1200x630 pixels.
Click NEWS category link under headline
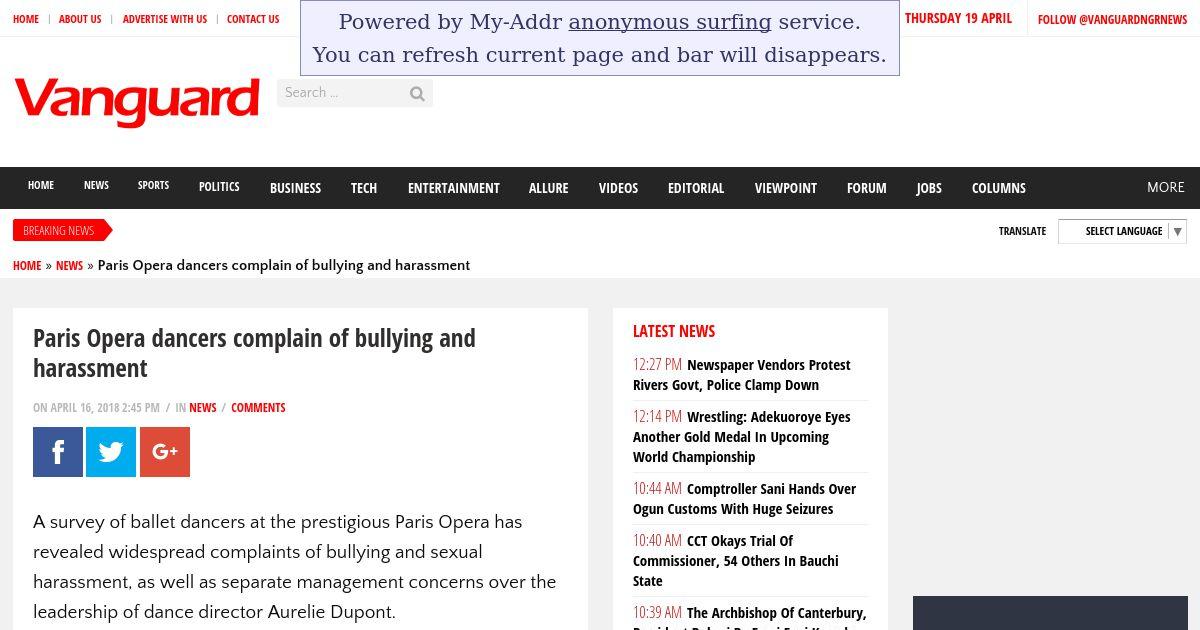[x=203, y=407]
